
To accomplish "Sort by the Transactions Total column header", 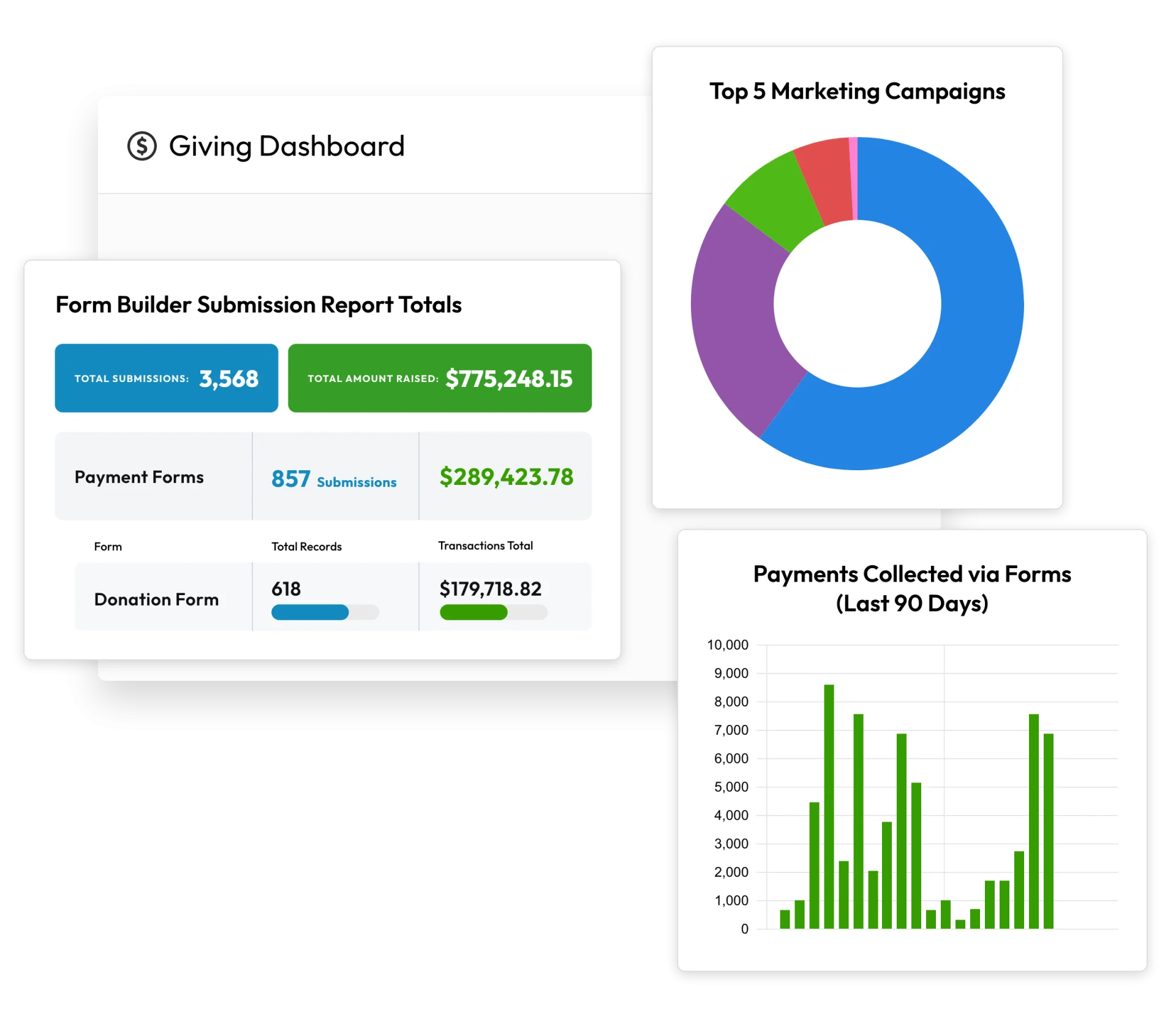I will 485,546.
